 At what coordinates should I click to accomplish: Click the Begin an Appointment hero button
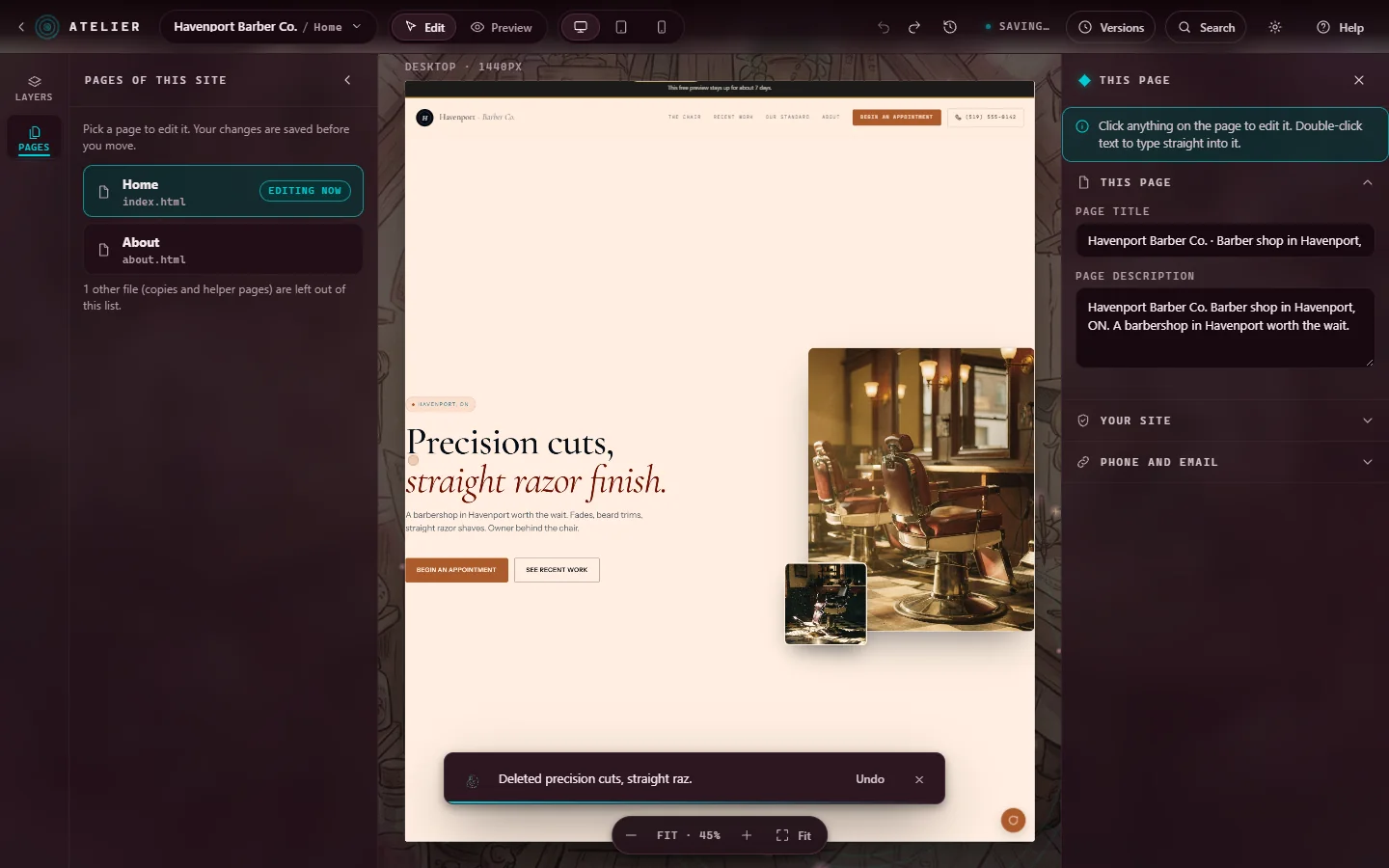tap(456, 570)
